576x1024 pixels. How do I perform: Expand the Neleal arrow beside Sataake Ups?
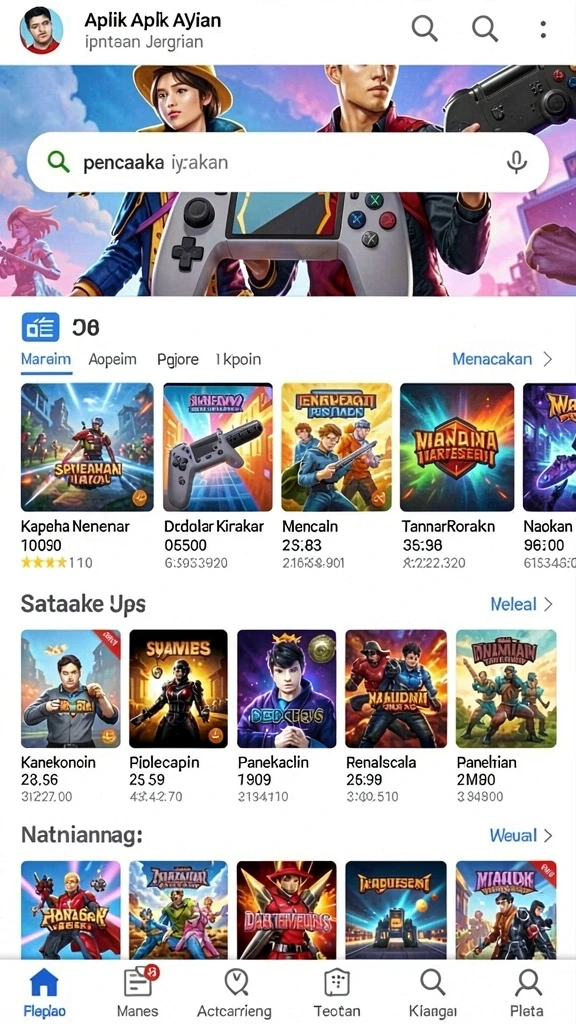pyautogui.click(x=548, y=604)
